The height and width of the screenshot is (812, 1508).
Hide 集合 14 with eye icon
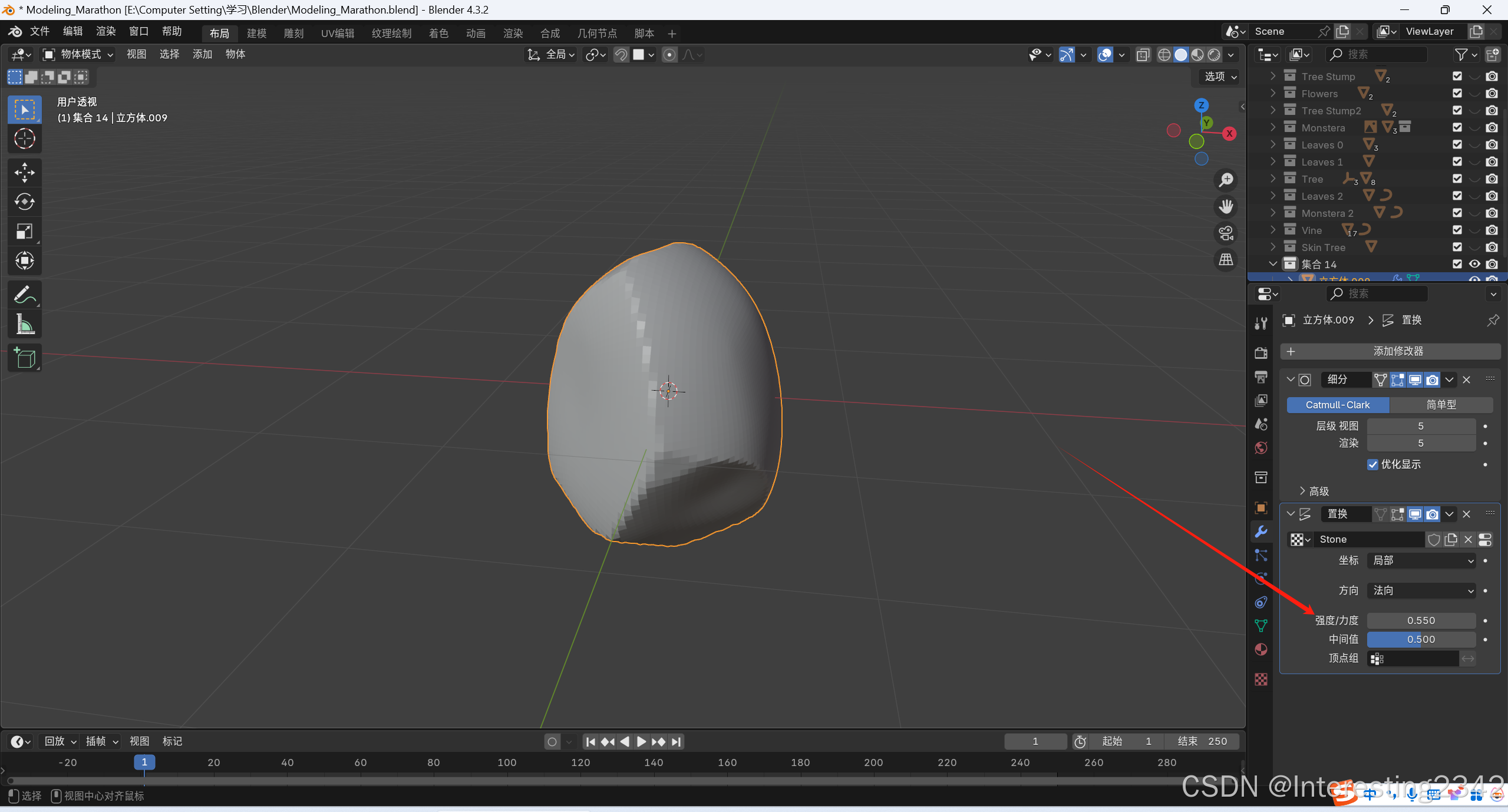tap(1474, 264)
